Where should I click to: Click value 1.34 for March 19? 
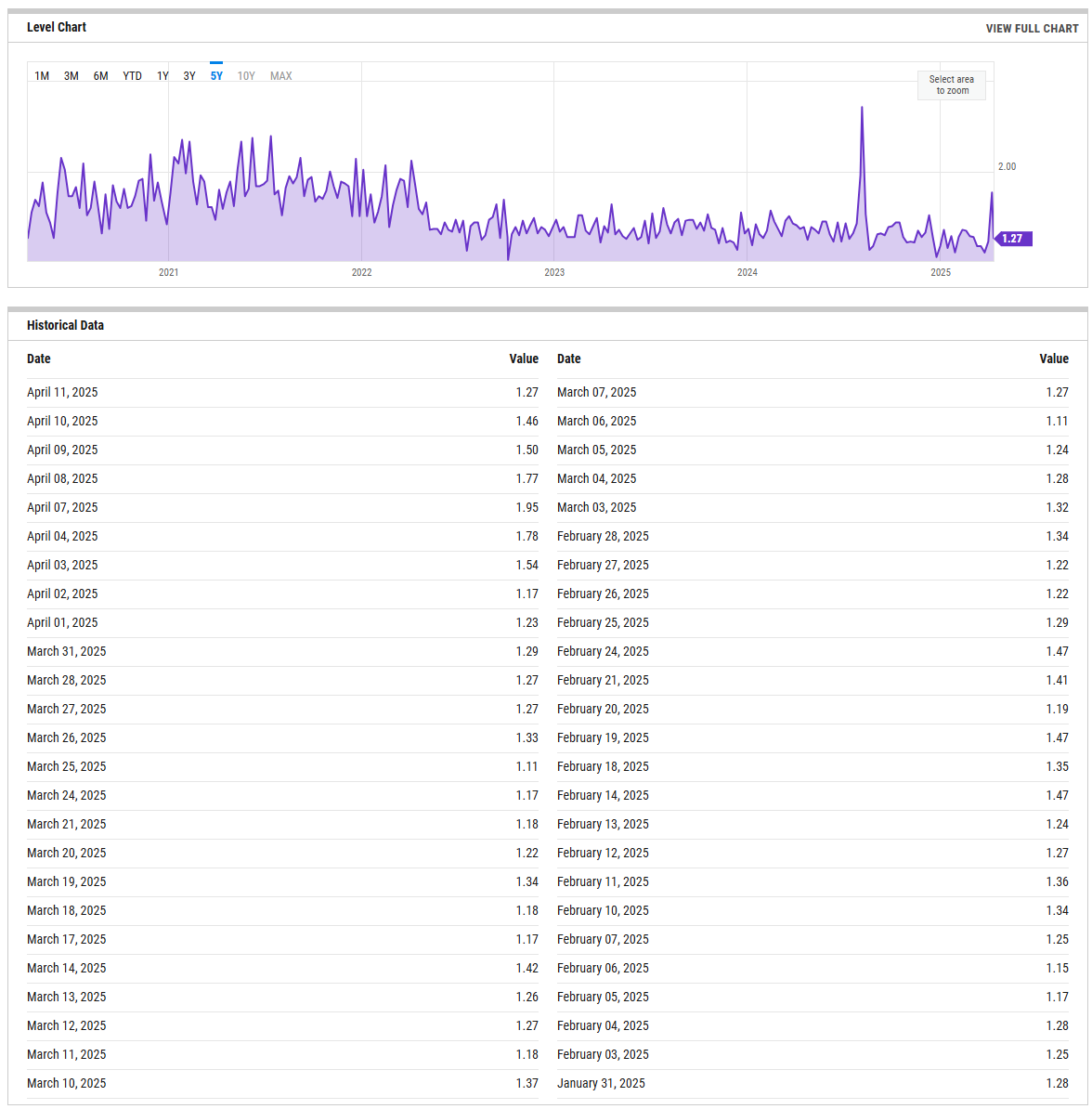(x=526, y=882)
